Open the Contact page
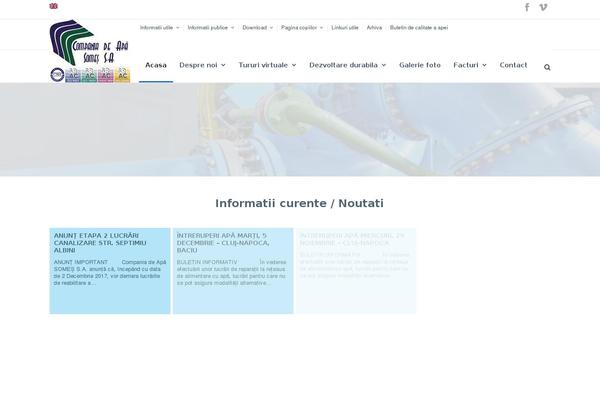The image size is (600, 400). (x=513, y=65)
